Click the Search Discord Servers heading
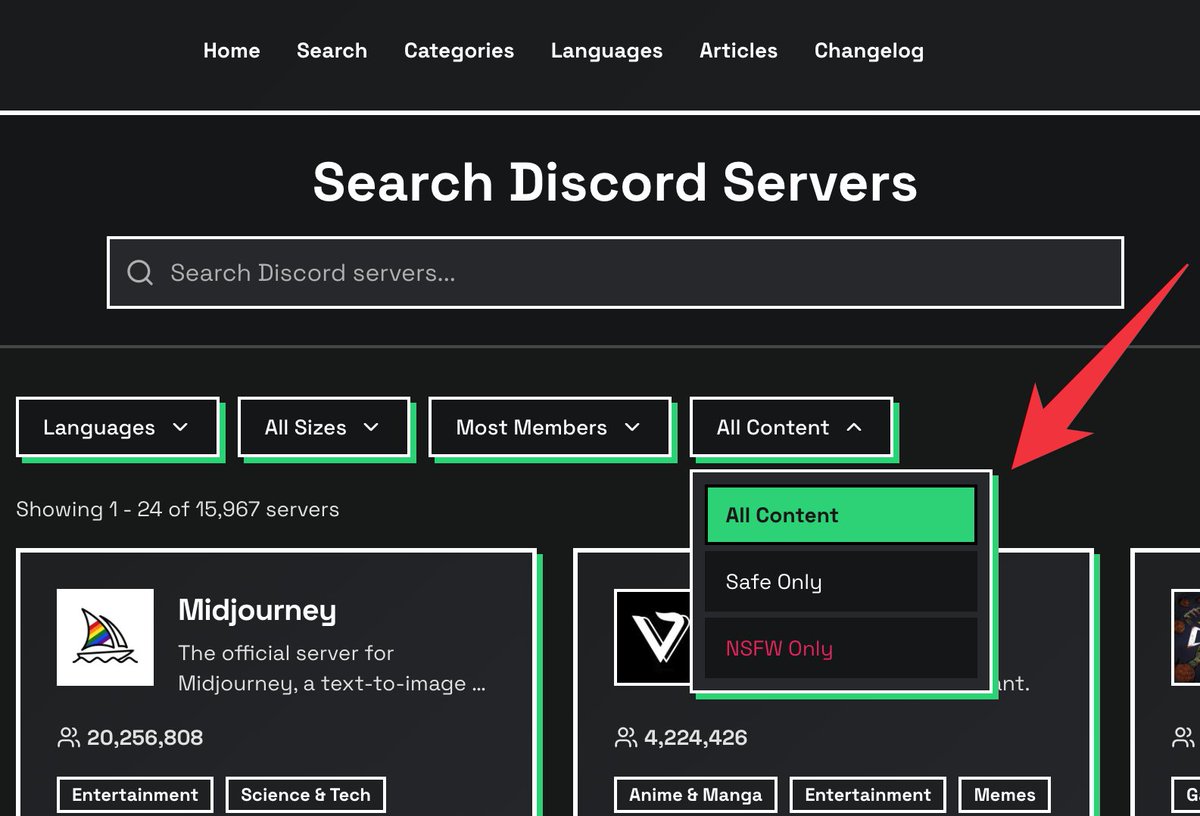1200x816 pixels. pyautogui.click(x=615, y=182)
